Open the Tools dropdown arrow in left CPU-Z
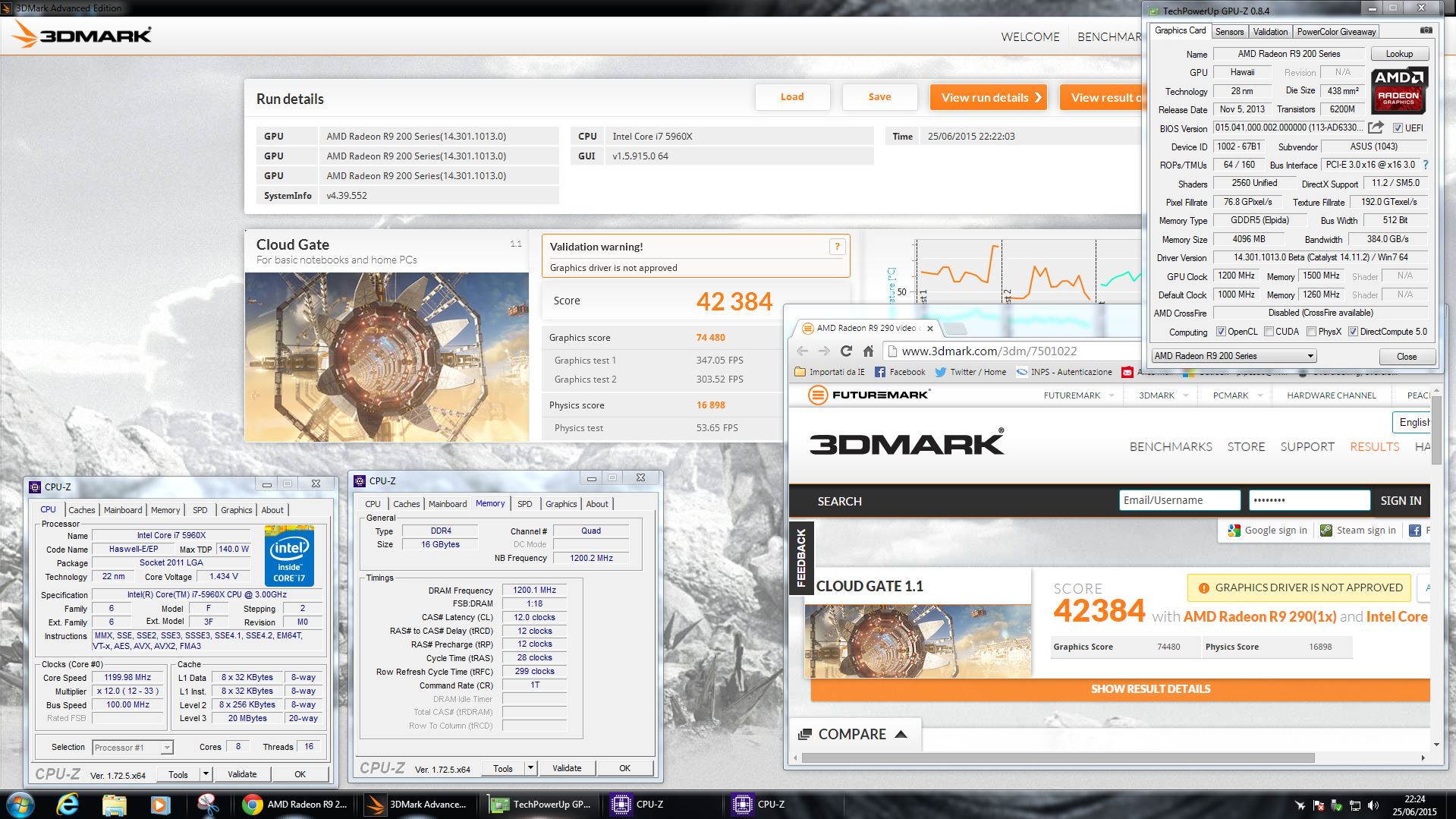1456x819 pixels. coord(206,774)
